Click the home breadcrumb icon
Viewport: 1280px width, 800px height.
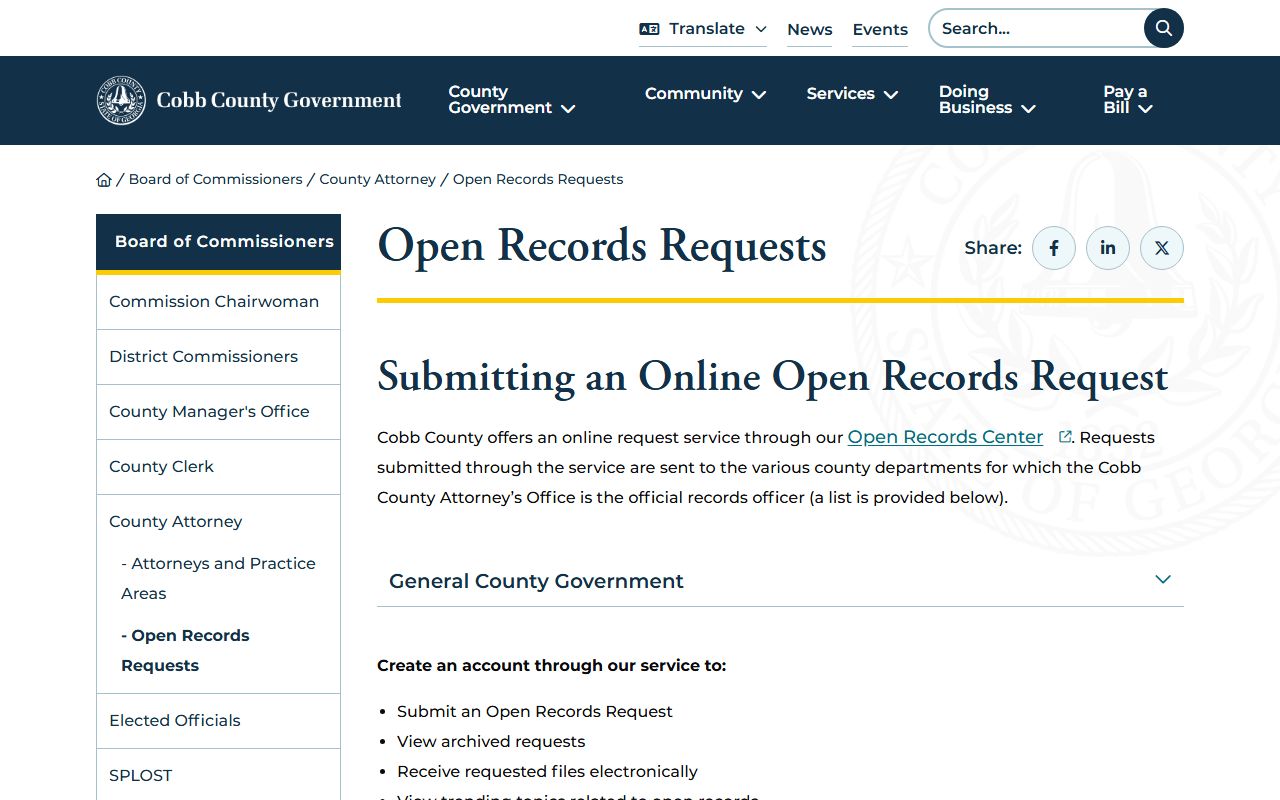point(104,180)
